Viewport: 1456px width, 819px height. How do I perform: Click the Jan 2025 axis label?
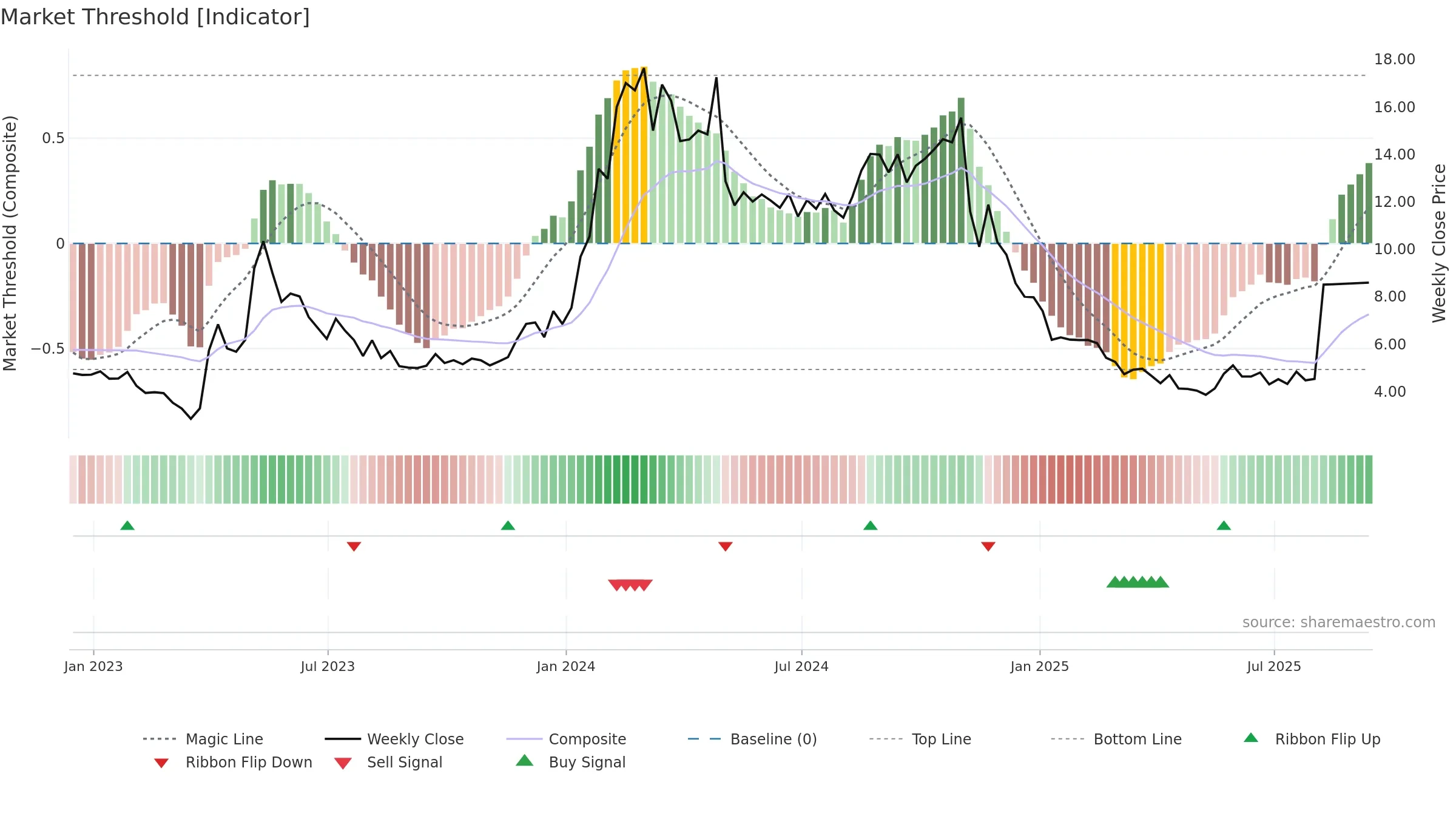pos(1040,667)
